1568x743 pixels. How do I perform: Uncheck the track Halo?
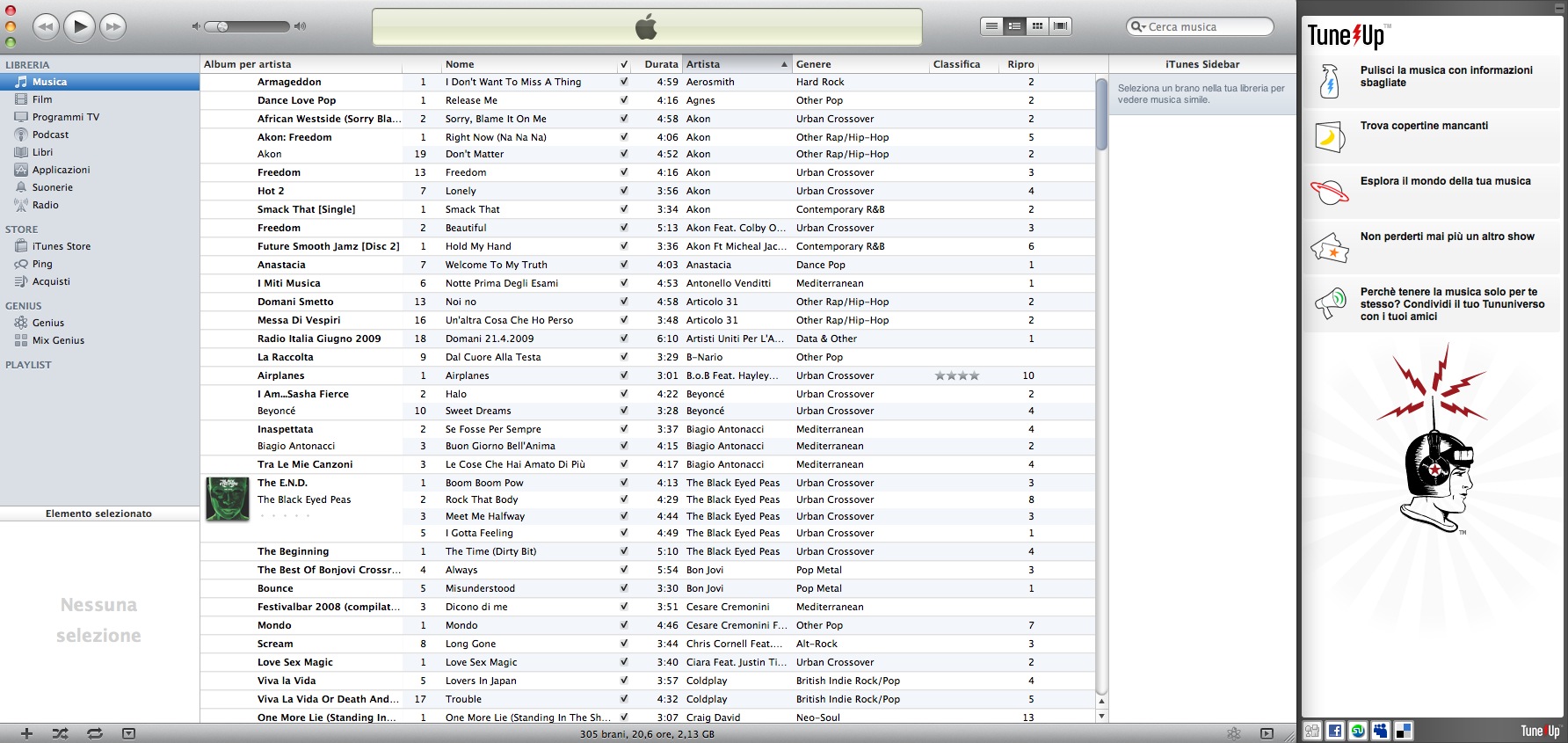click(x=624, y=394)
